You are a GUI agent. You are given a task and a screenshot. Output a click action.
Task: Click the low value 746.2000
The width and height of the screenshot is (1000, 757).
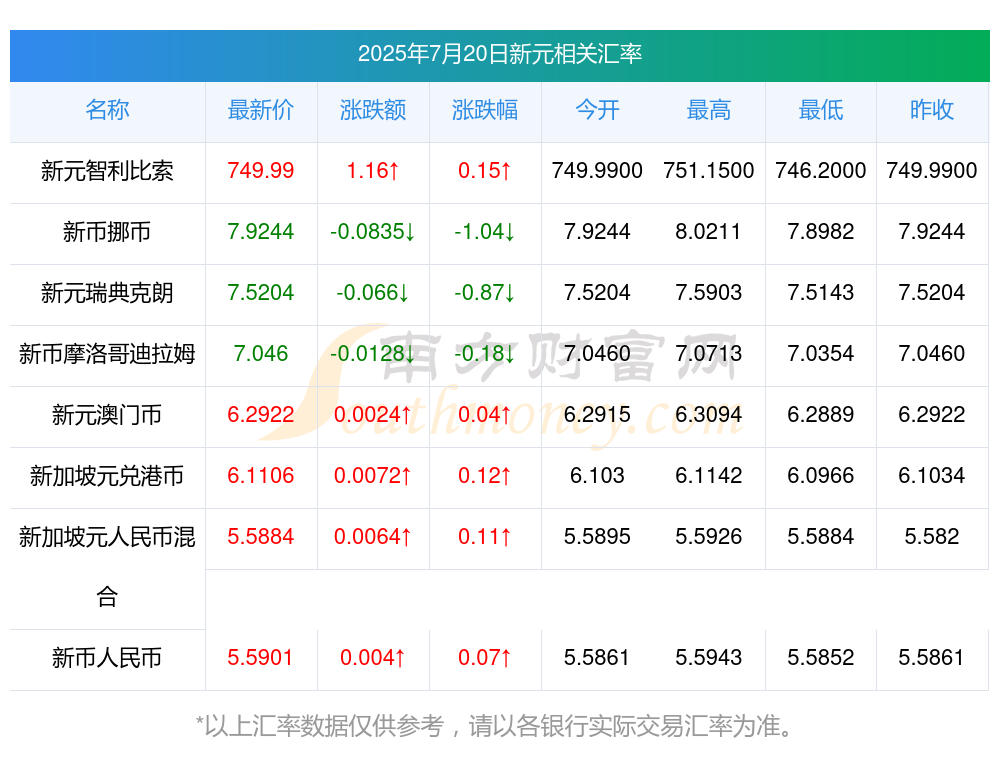tap(820, 171)
